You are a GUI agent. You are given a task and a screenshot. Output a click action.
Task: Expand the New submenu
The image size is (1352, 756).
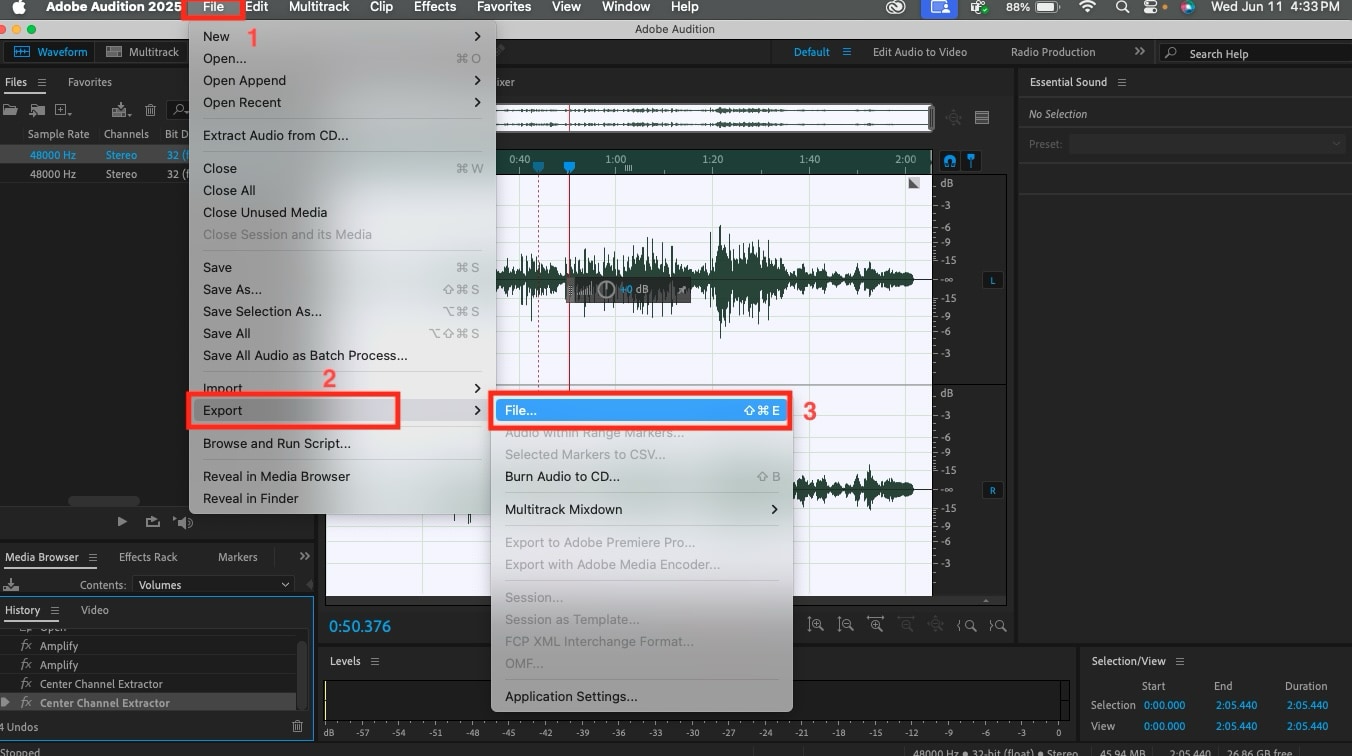click(342, 36)
